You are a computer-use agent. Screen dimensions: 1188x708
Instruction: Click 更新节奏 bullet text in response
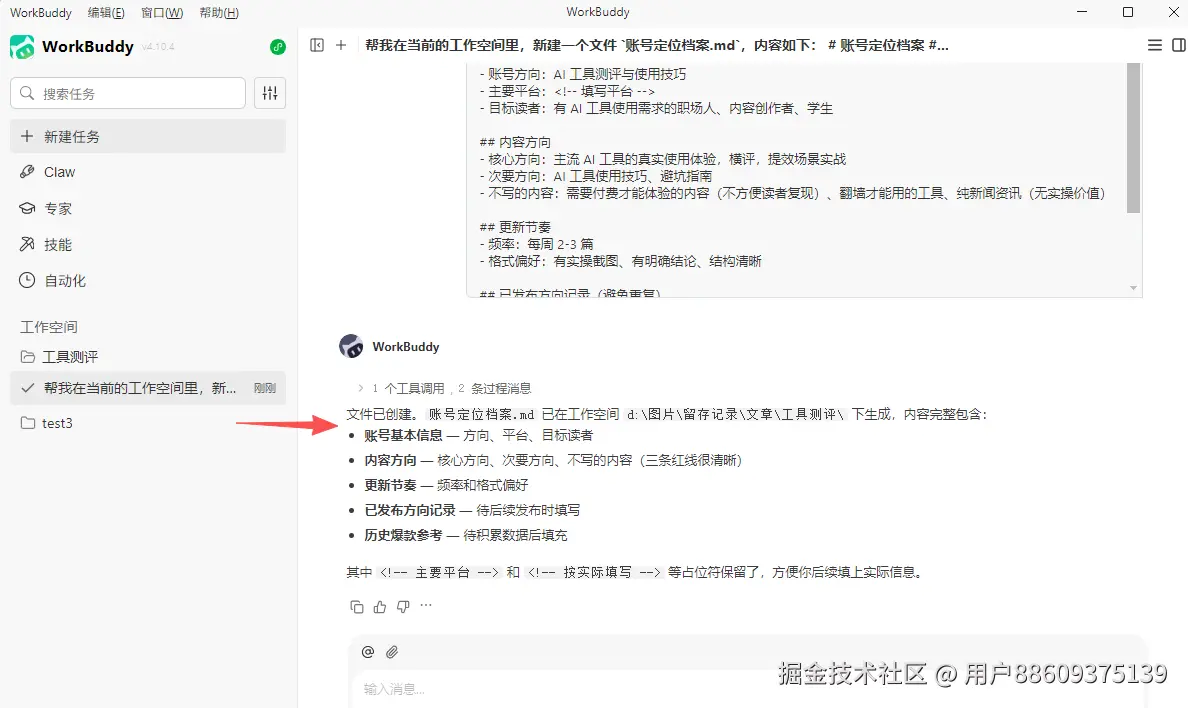(390, 485)
